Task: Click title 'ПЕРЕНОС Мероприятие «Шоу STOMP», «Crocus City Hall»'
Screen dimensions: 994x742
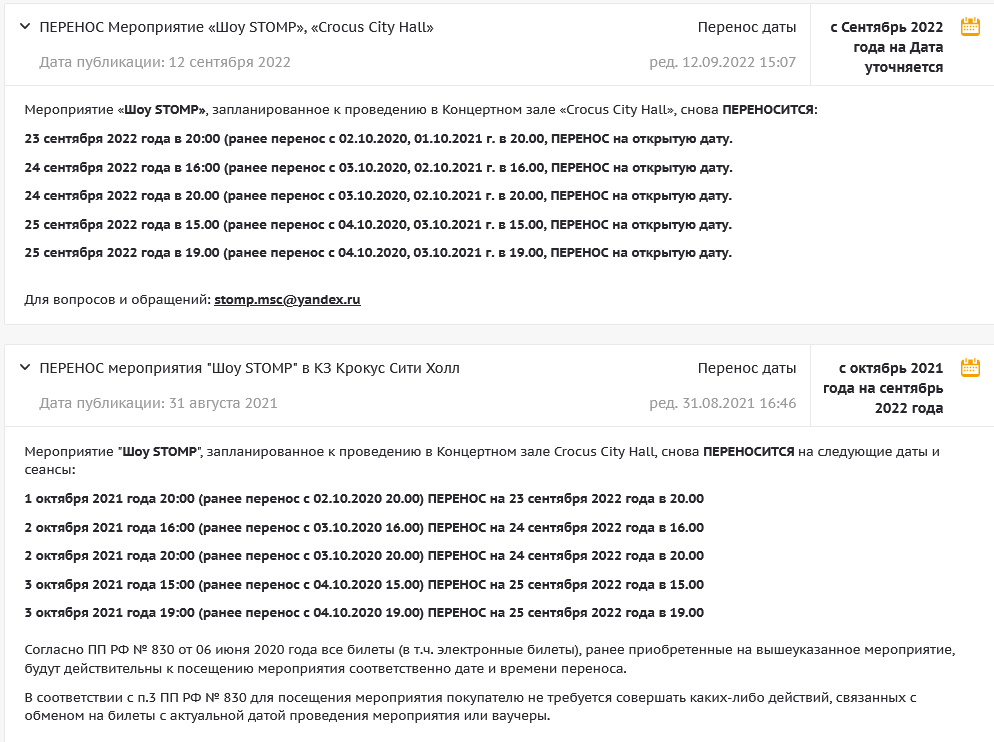Action: tap(236, 27)
